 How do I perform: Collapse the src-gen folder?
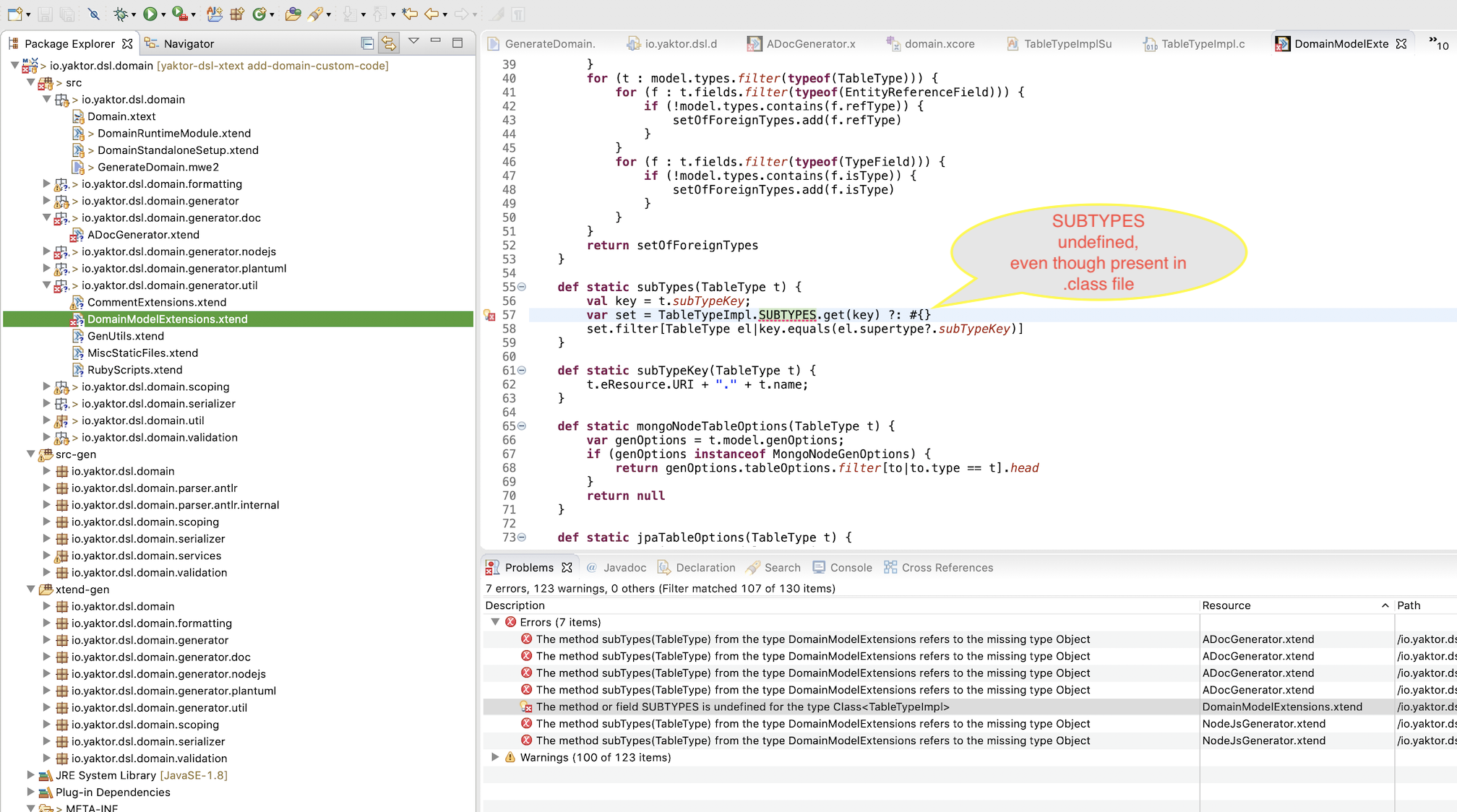[x=31, y=454]
